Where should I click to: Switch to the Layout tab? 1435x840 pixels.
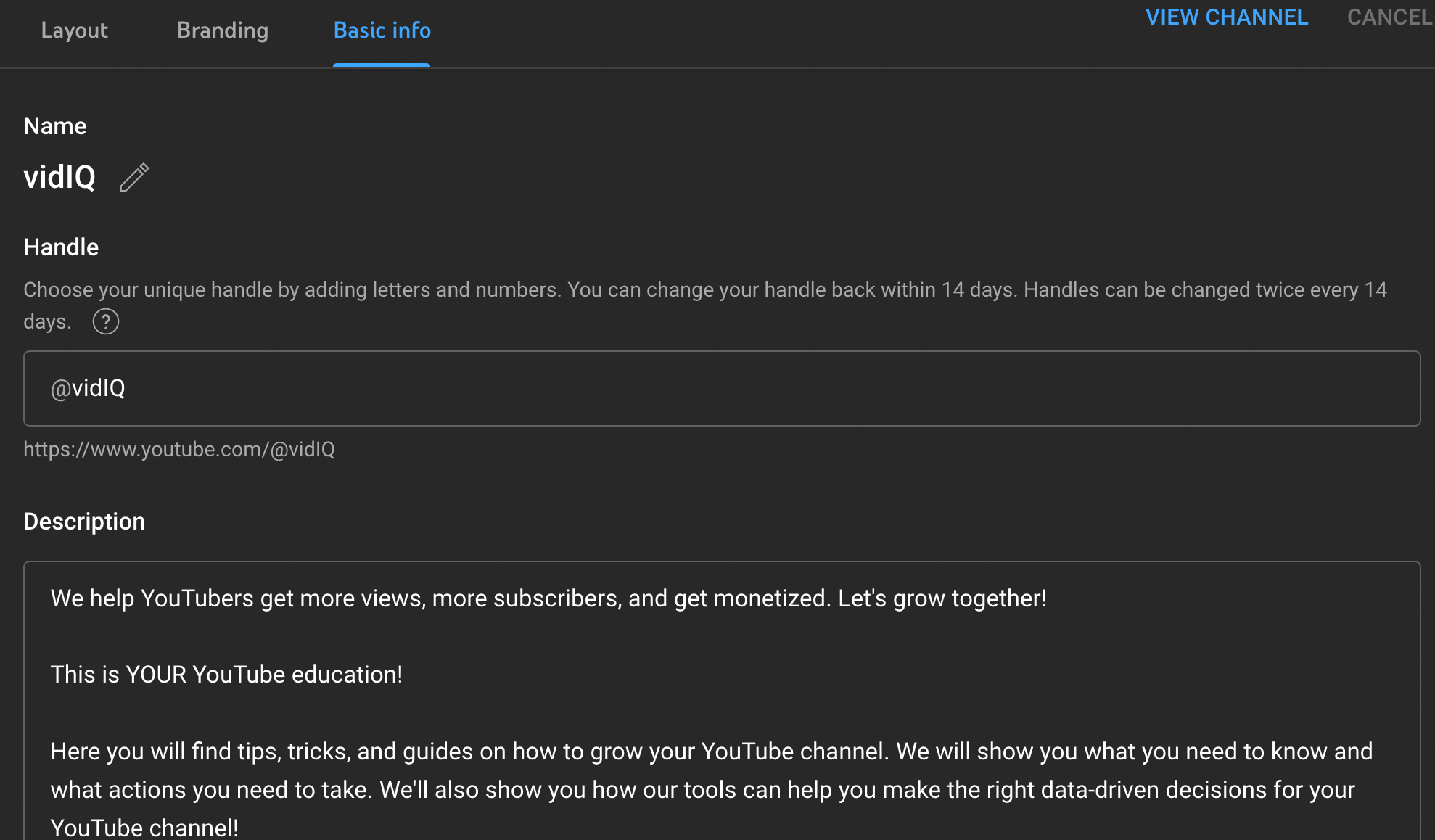tap(75, 30)
